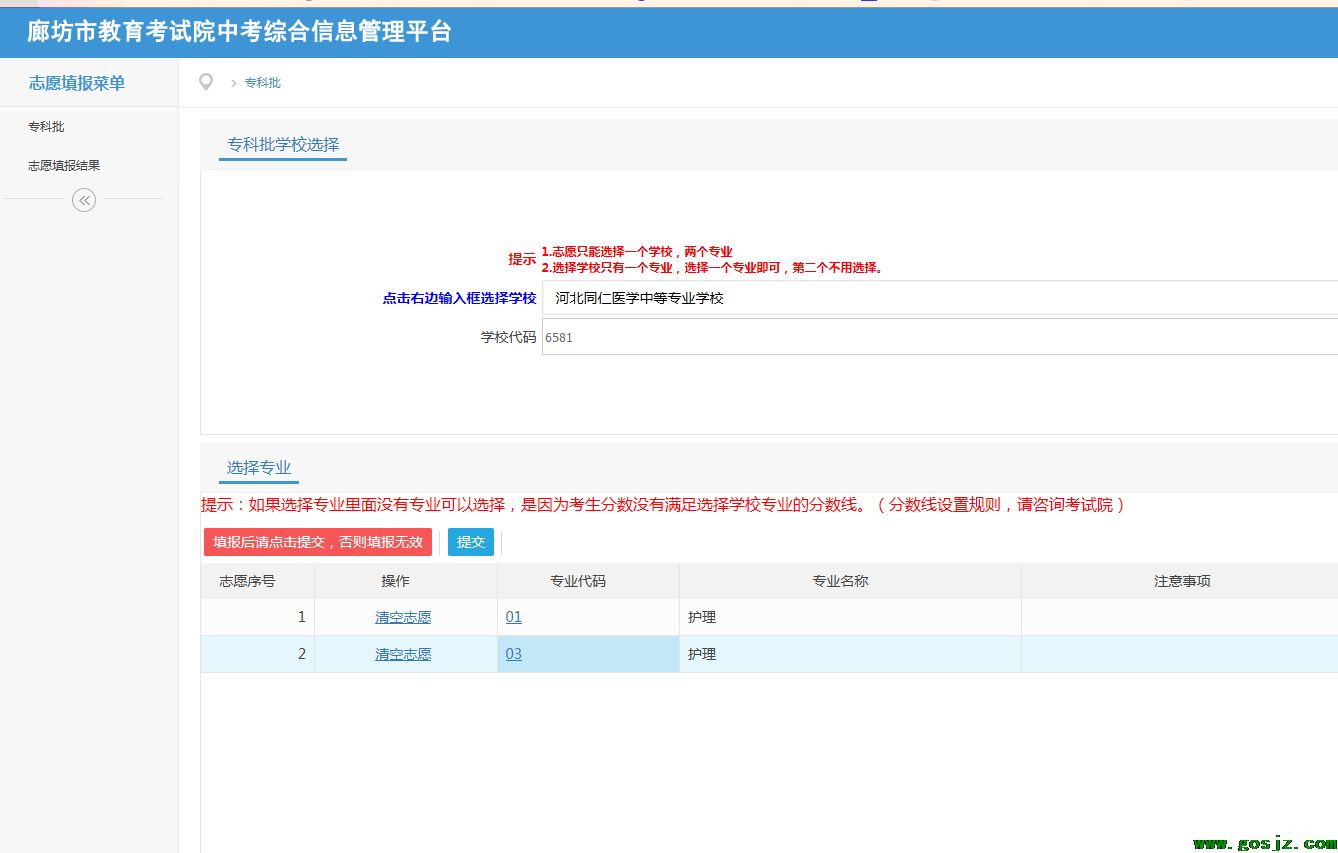The height and width of the screenshot is (853, 1338).
Task: Click the 志愿填报菜单 sidebar heading
Action: [x=77, y=83]
